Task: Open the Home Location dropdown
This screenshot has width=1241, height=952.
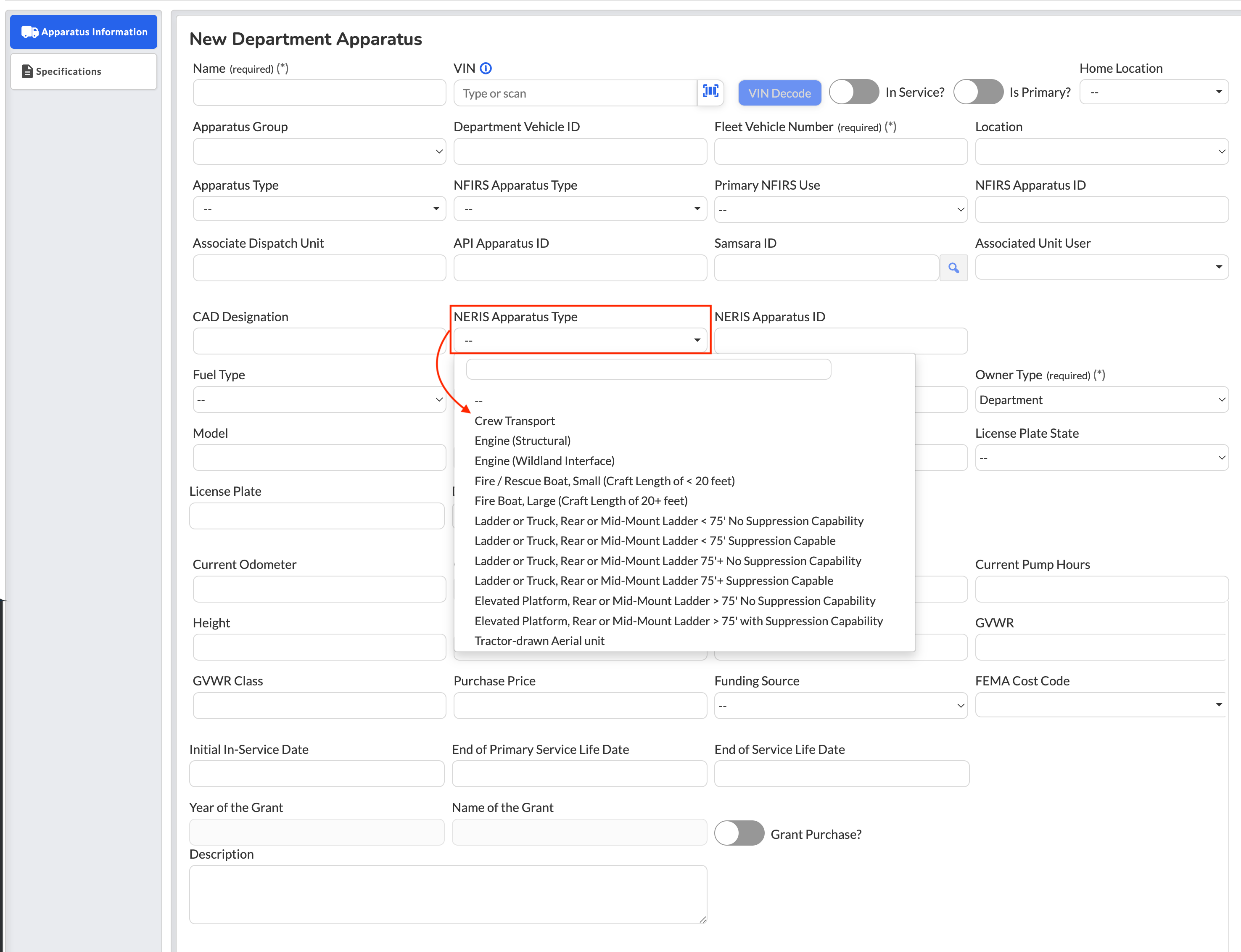Action: tap(1153, 92)
